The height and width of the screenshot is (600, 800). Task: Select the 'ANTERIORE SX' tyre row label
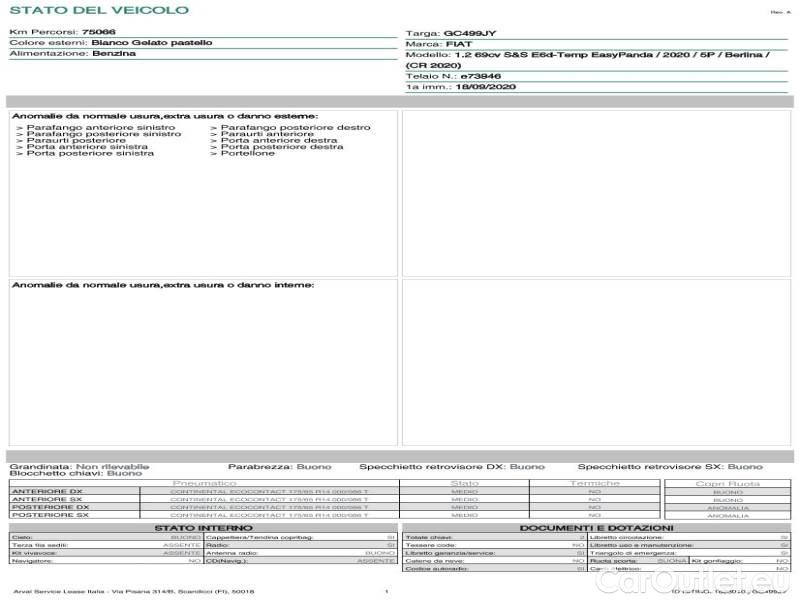(x=47, y=499)
